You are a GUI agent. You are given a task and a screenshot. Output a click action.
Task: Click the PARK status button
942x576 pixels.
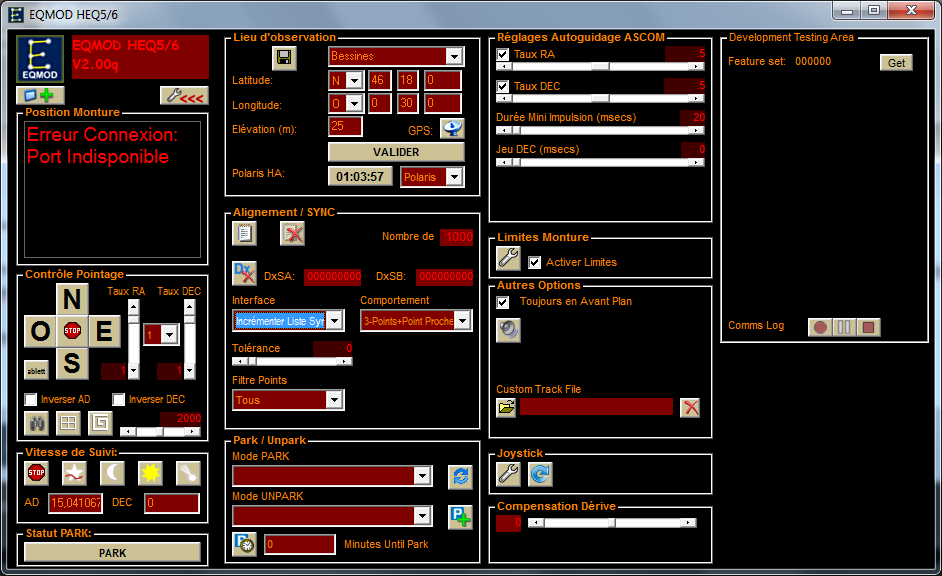tap(112, 553)
